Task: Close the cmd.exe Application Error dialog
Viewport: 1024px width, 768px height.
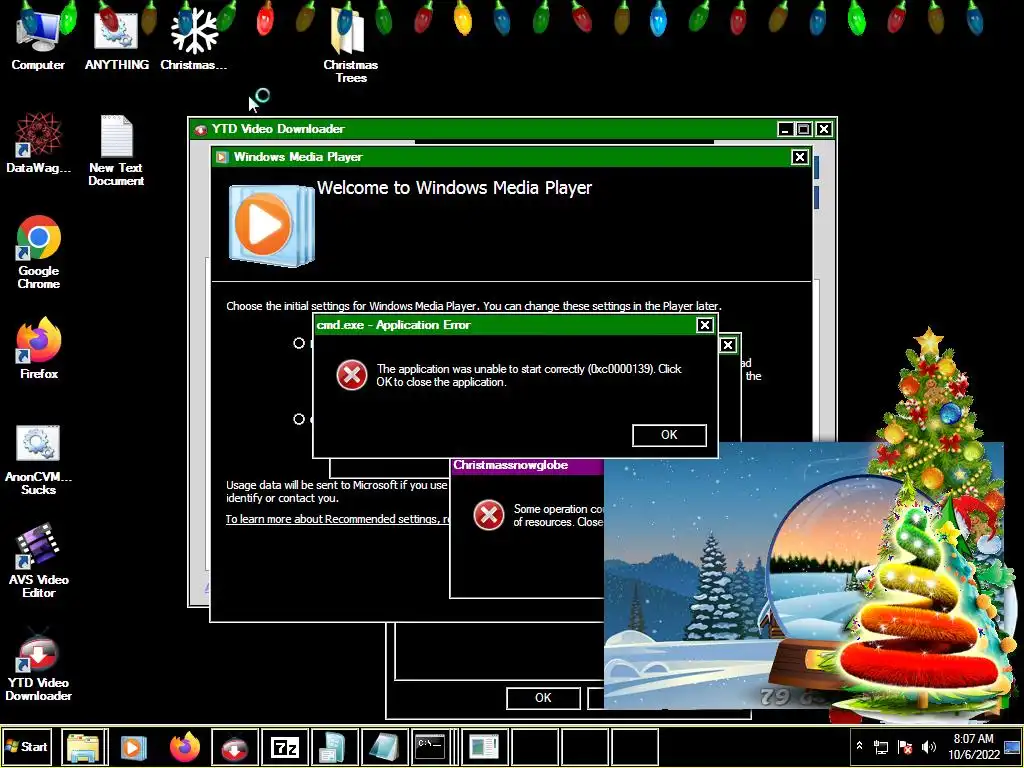Action: 705,325
